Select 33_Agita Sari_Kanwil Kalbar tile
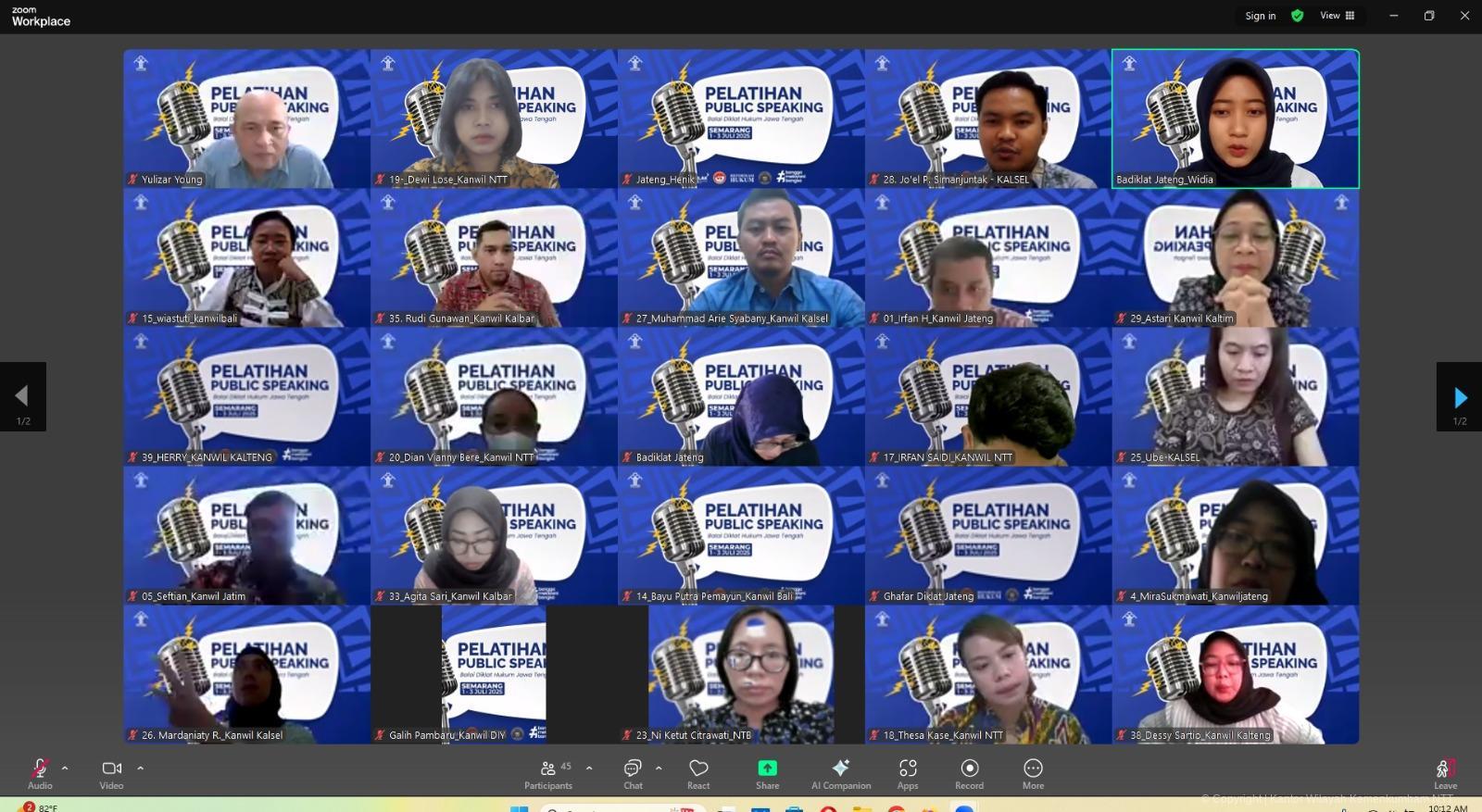This screenshot has height=812, width=1482. [x=494, y=535]
